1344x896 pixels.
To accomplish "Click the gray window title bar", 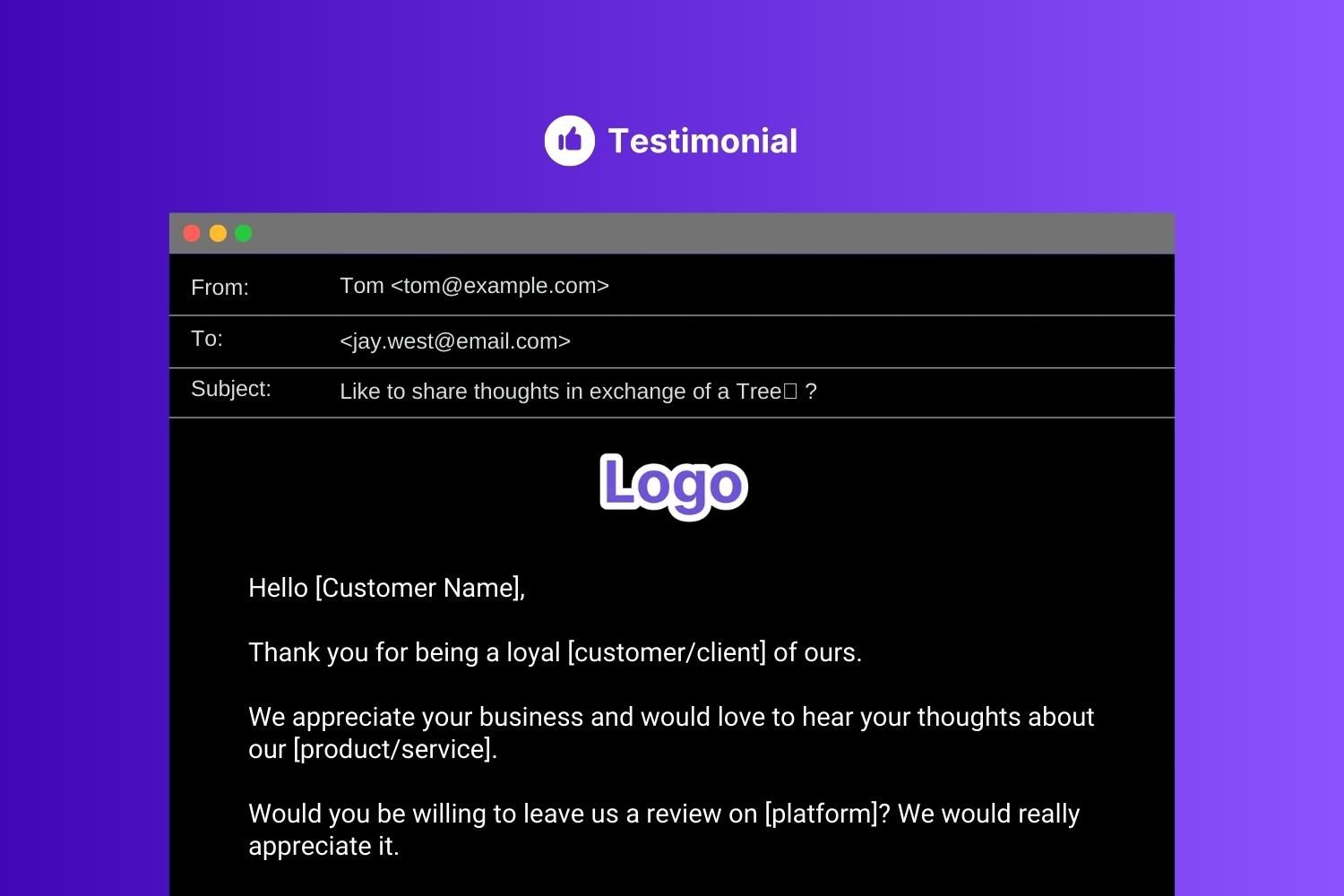I will [672, 234].
